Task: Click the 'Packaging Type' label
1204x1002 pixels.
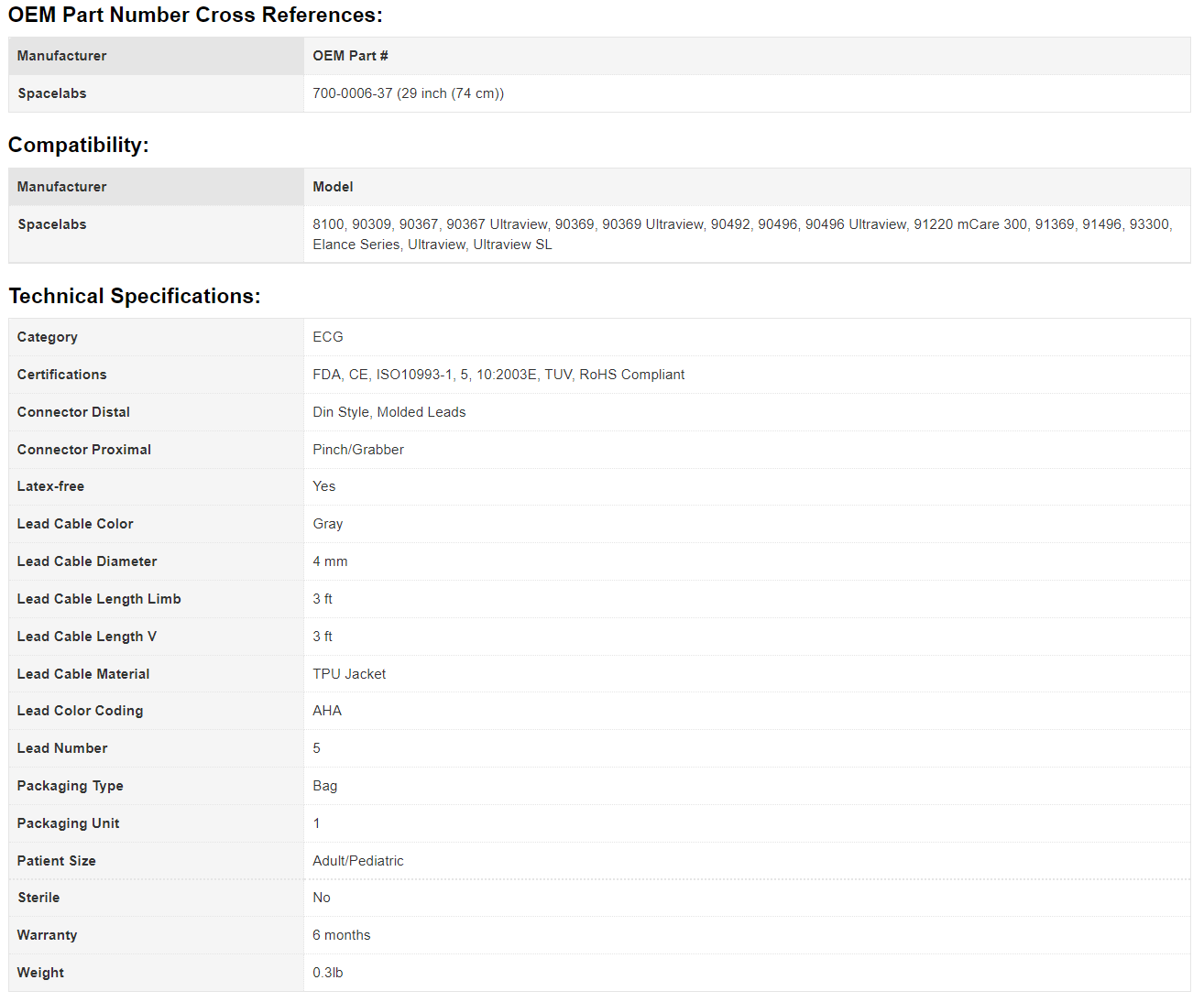Action: [71, 786]
